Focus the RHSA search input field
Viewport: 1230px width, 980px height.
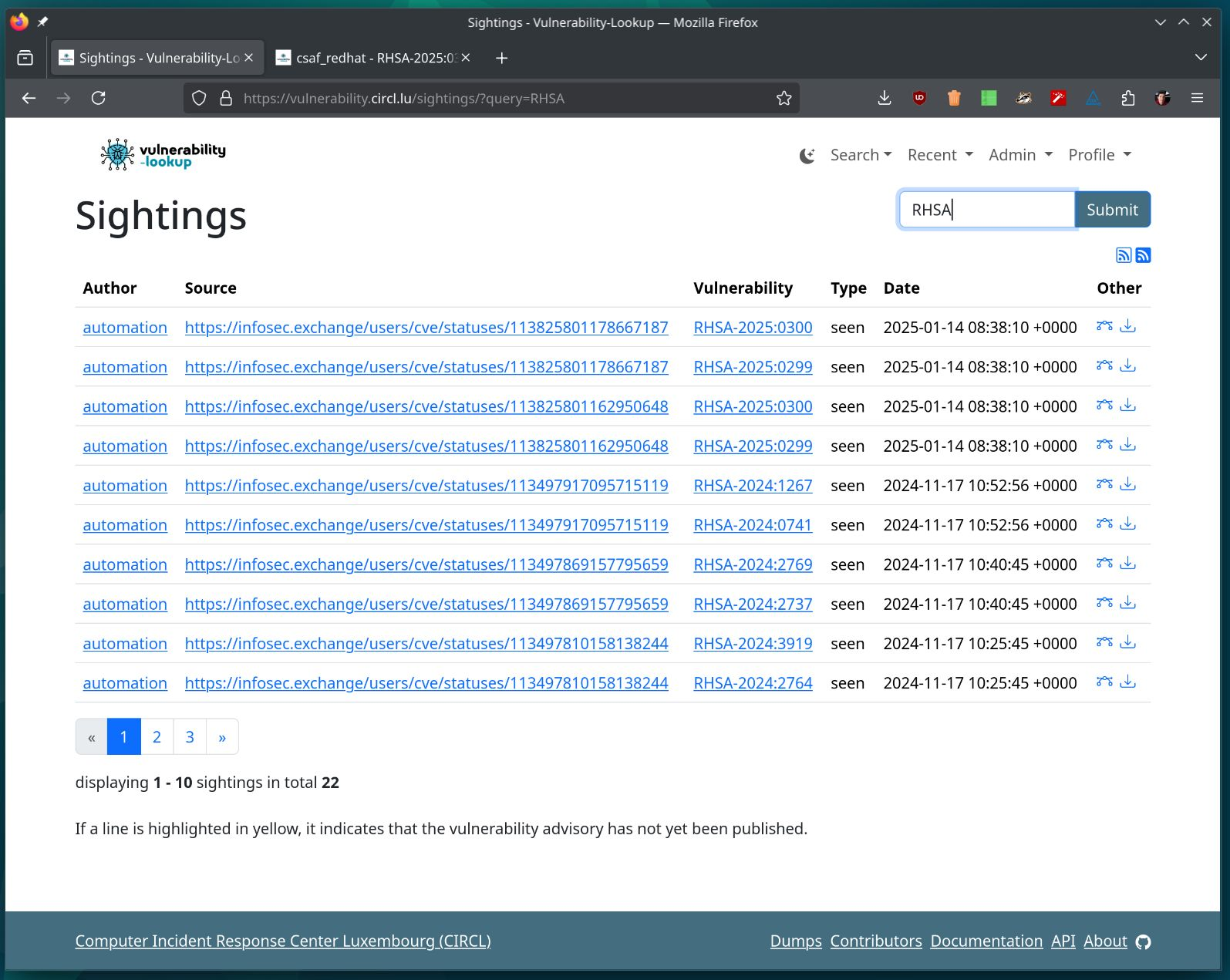pyautogui.click(x=987, y=210)
